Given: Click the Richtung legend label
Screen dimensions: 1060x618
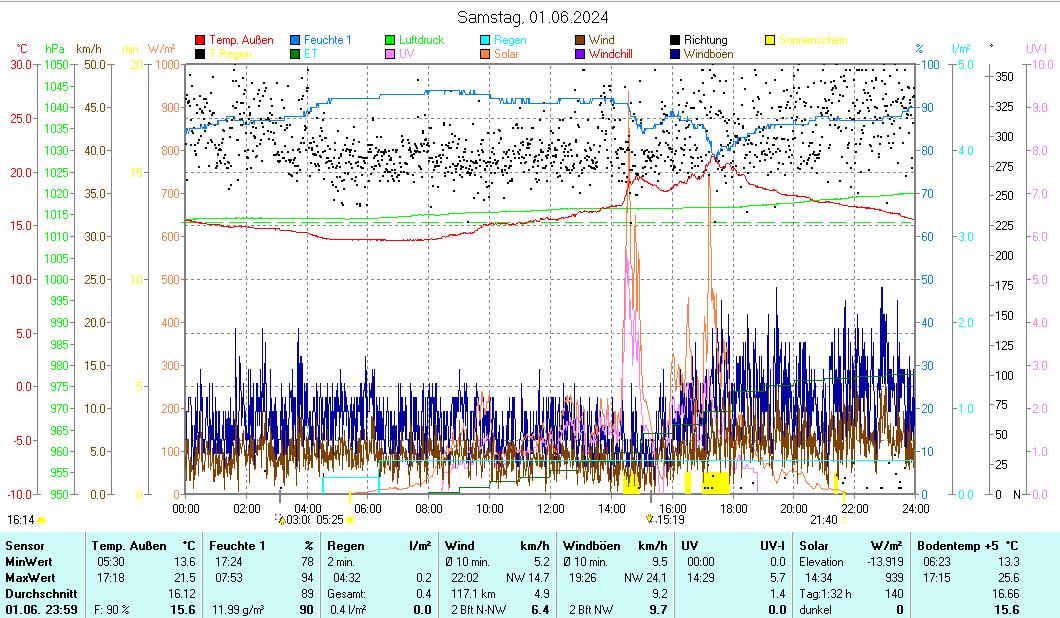Looking at the screenshot, I should [705, 40].
